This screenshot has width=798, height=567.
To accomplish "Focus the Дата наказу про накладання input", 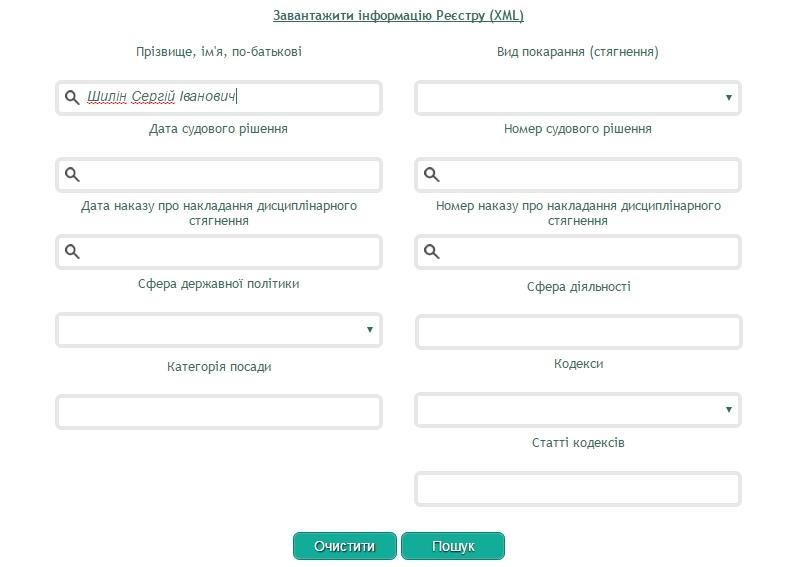I will (230, 252).
